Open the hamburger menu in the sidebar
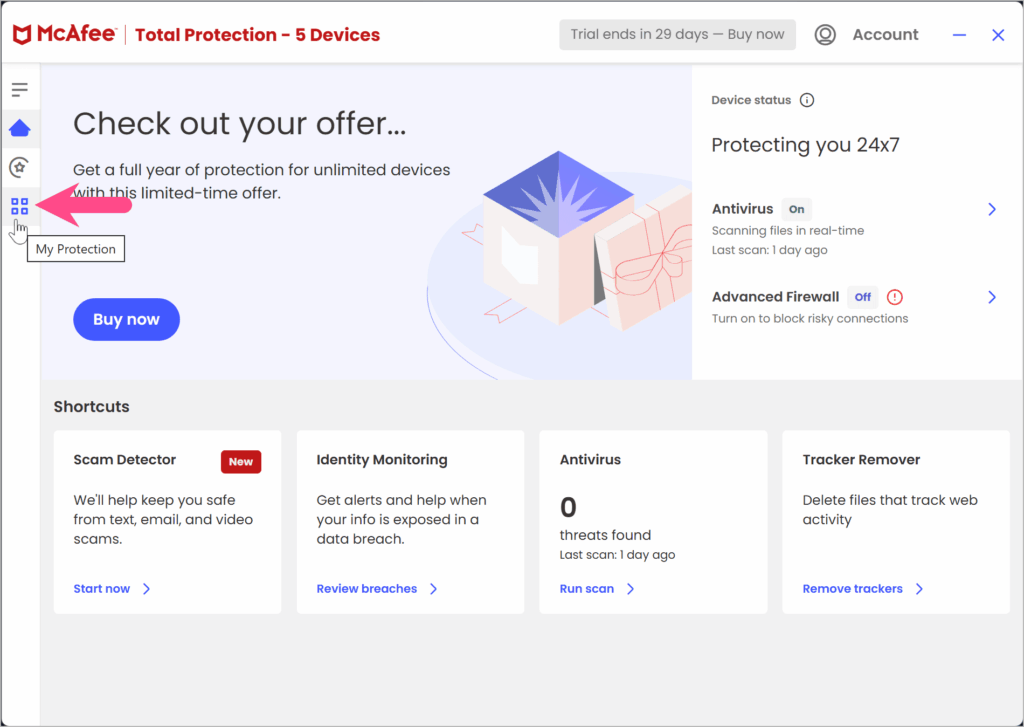Viewport: 1024px width, 727px height. (x=21, y=88)
